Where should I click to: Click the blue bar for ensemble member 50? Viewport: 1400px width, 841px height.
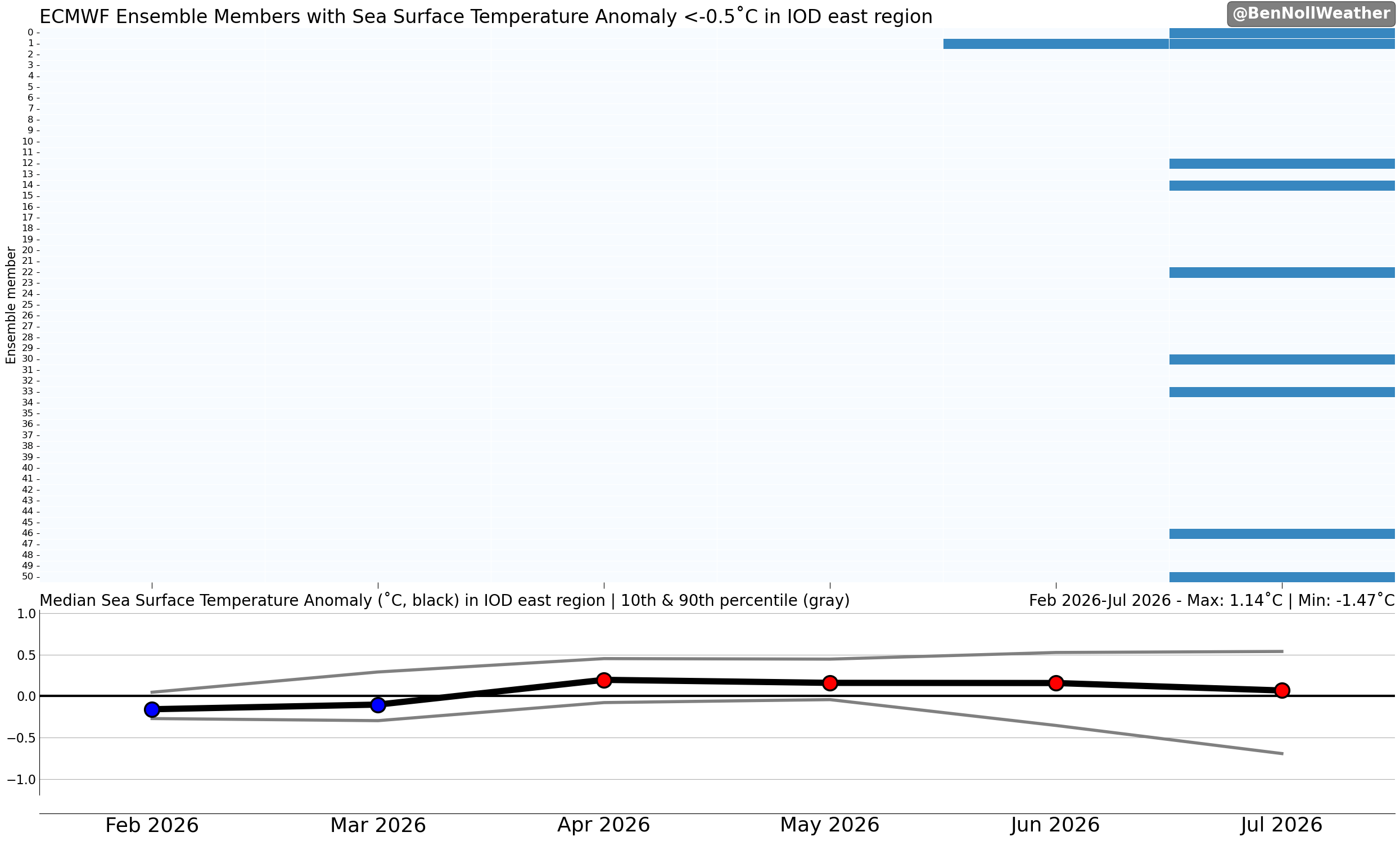pyautogui.click(x=1281, y=577)
